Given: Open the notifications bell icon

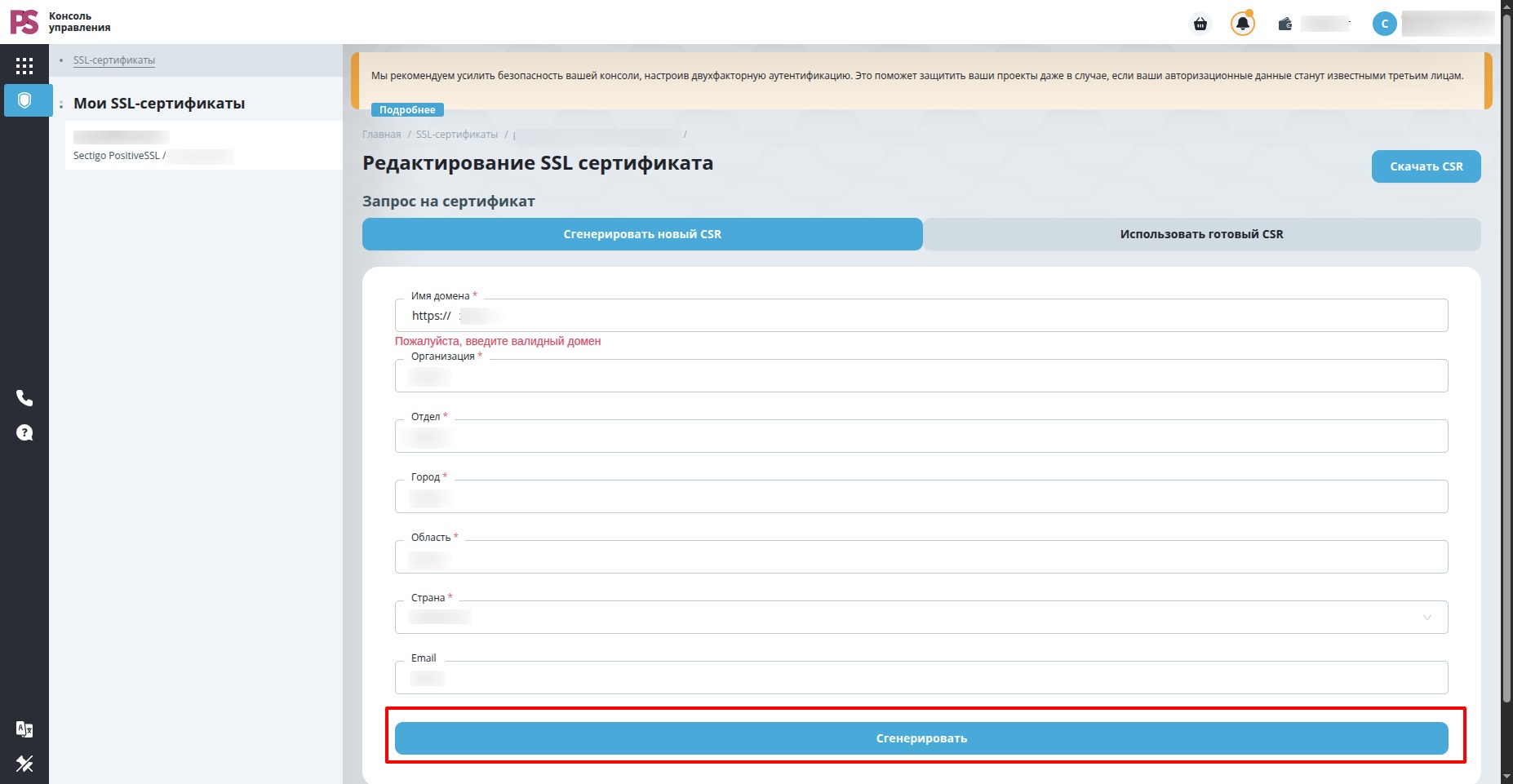Looking at the screenshot, I should (x=1243, y=24).
